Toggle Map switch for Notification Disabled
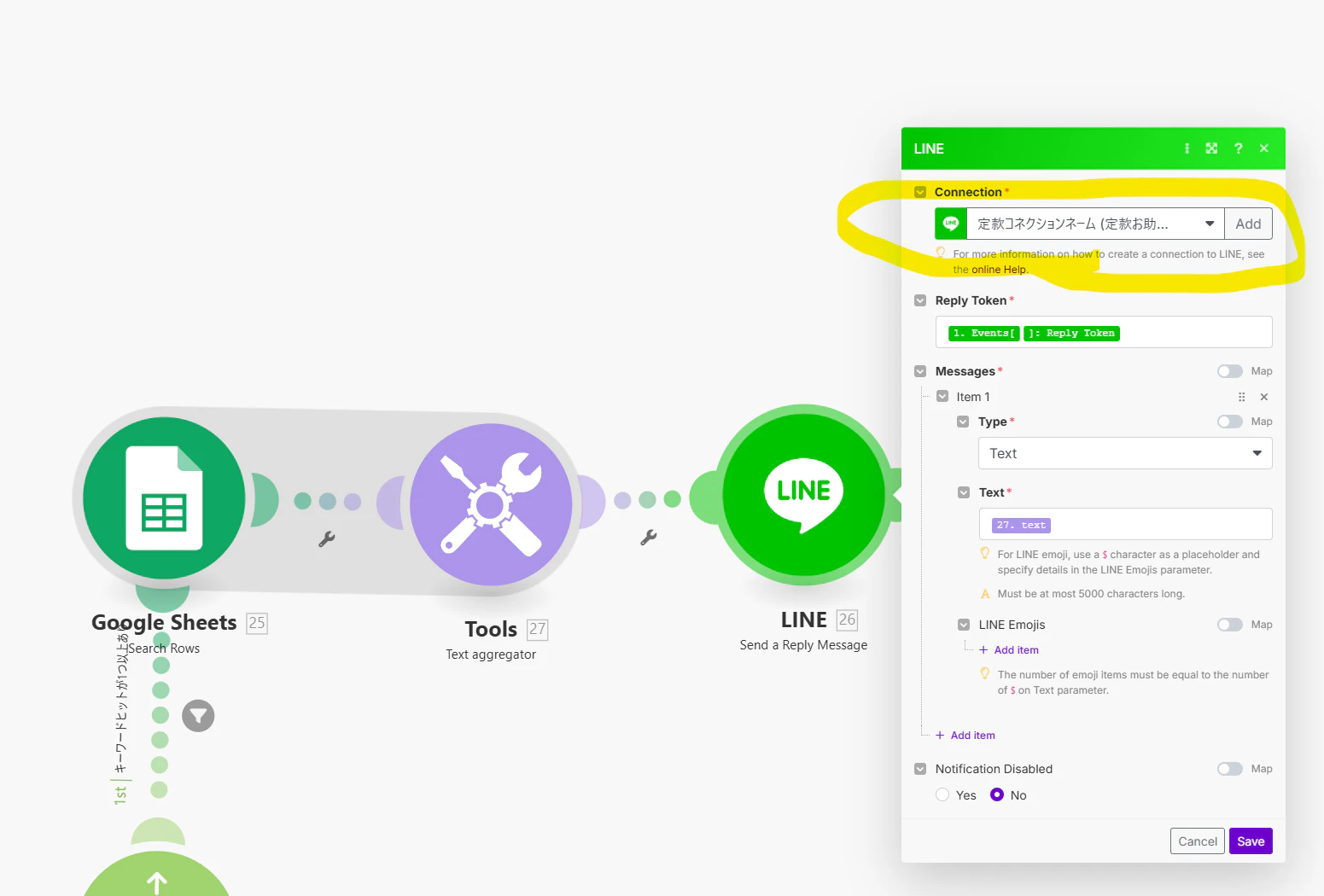1324x896 pixels. tap(1230, 769)
